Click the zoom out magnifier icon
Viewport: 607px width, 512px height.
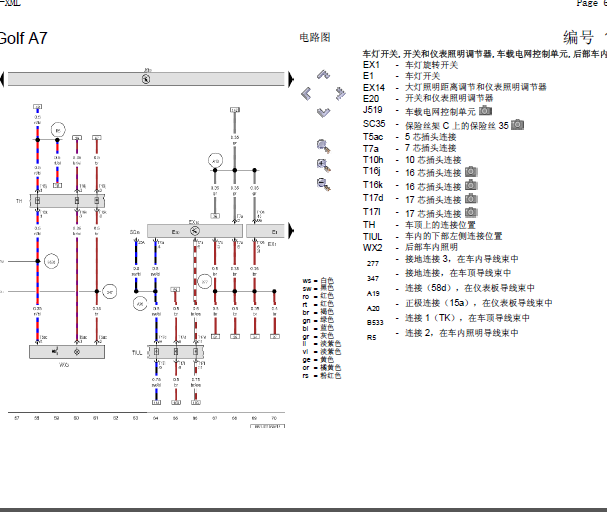[323, 184]
